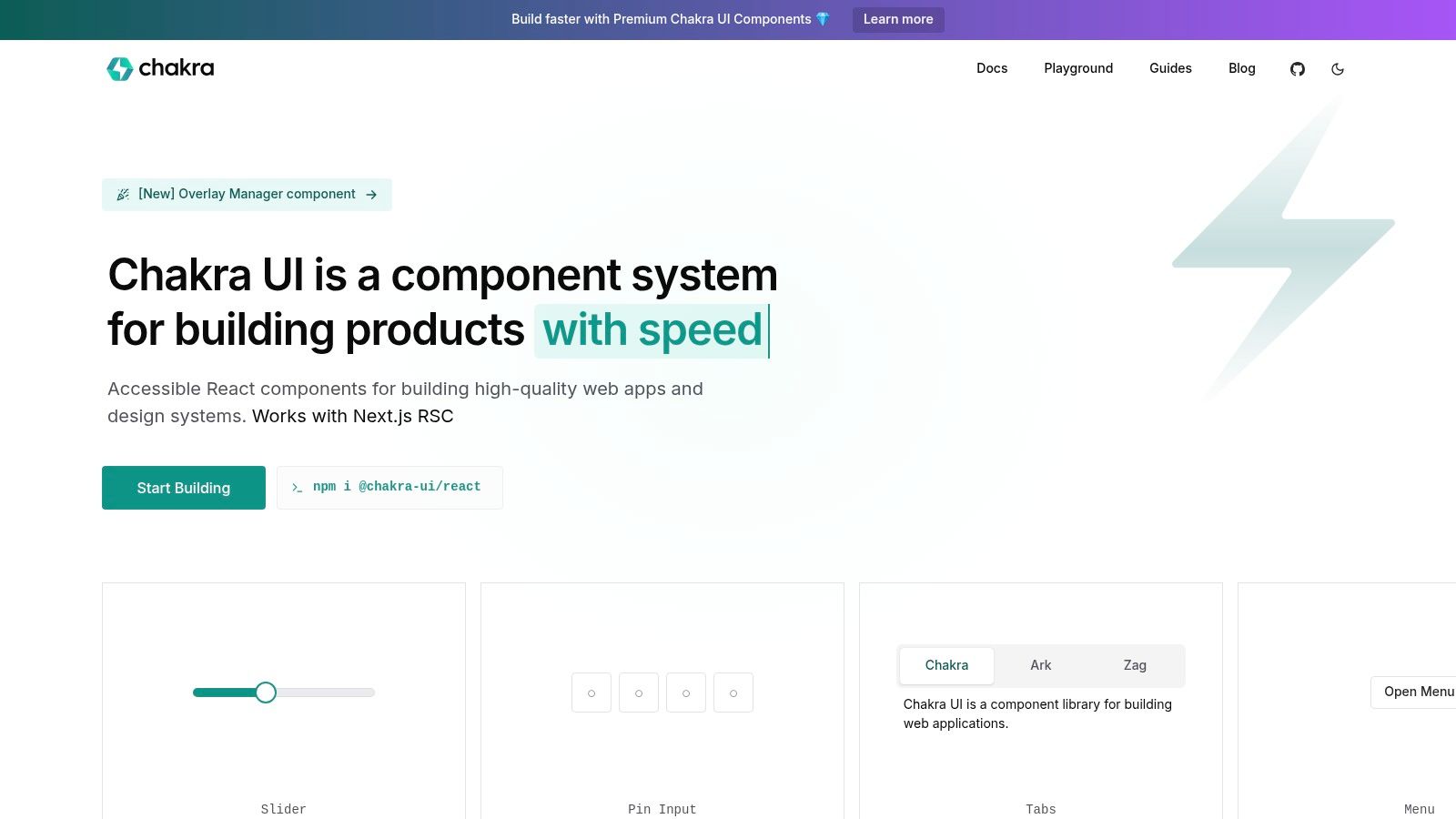Image resolution: width=1456 pixels, height=819 pixels.
Task: Click the diamond emoji in top banner
Action: (x=823, y=19)
